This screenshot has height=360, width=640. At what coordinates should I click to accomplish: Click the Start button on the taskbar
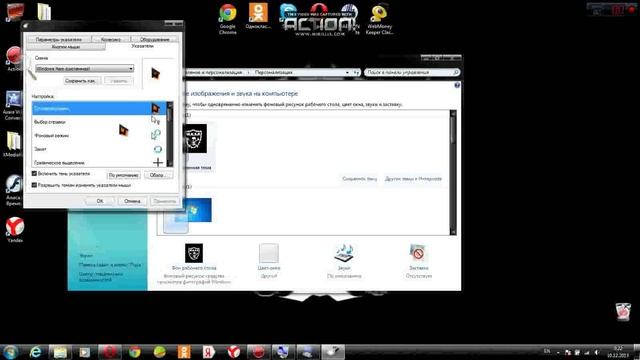coord(10,352)
